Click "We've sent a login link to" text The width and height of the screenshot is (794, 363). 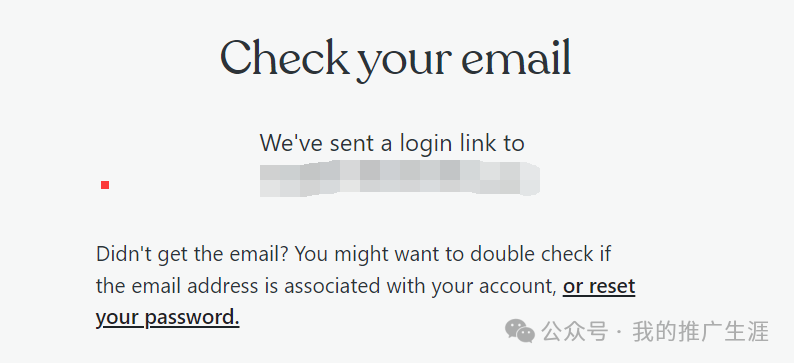[392, 143]
